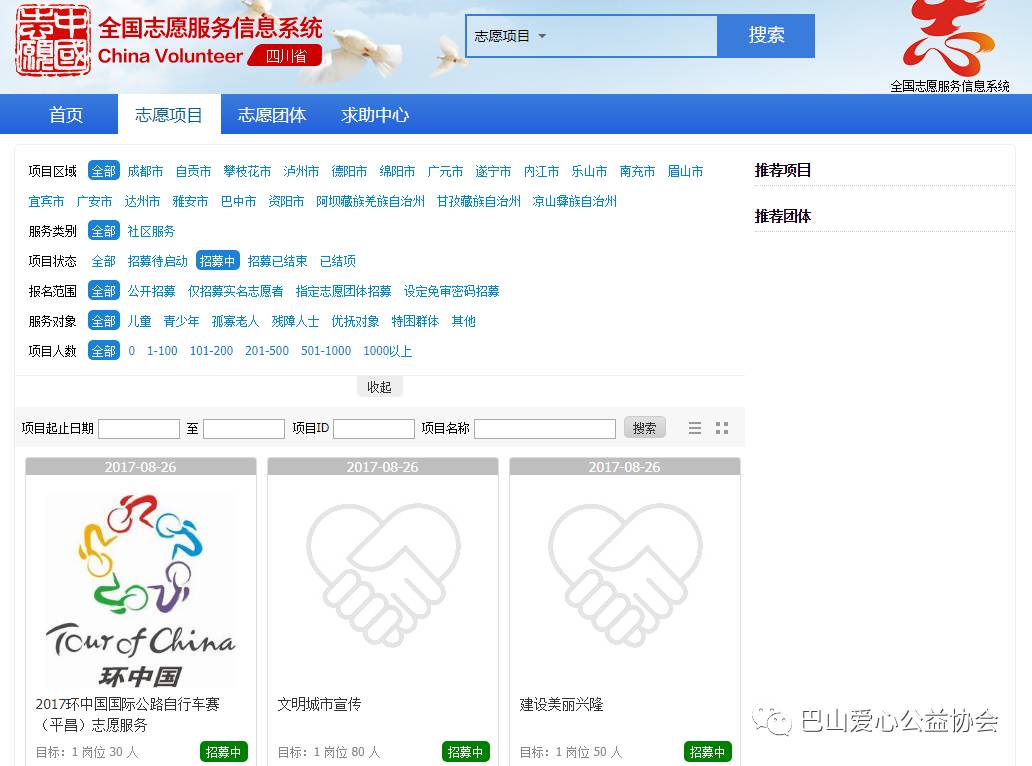Filter region by 攀枝花市
1032x766 pixels.
click(247, 171)
